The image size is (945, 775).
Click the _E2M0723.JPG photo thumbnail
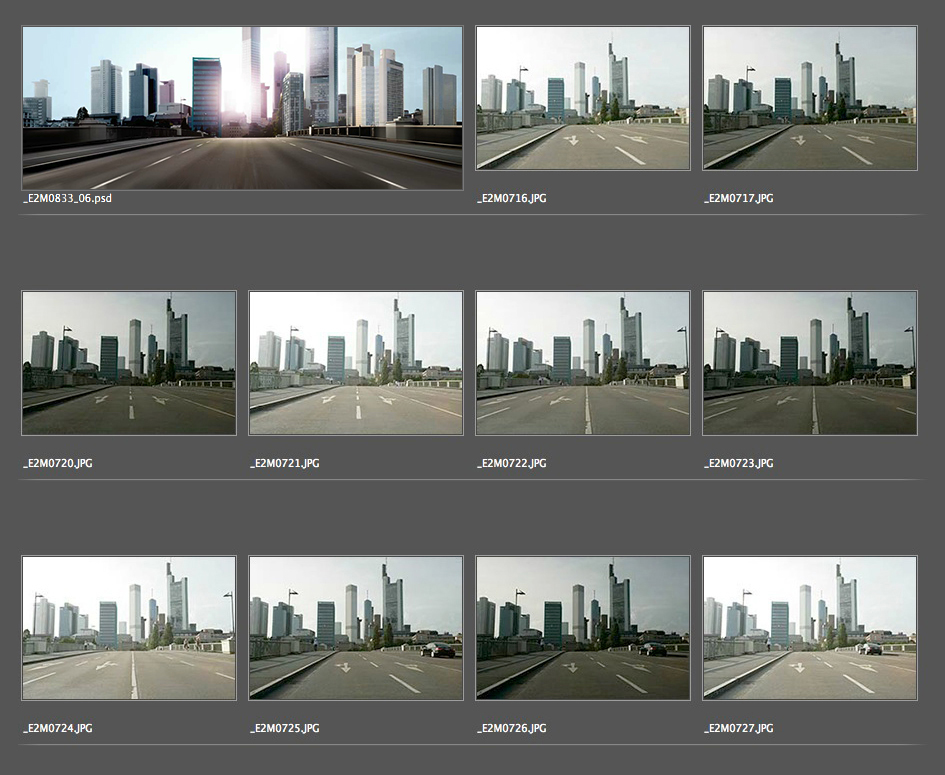pyautogui.click(x=810, y=363)
